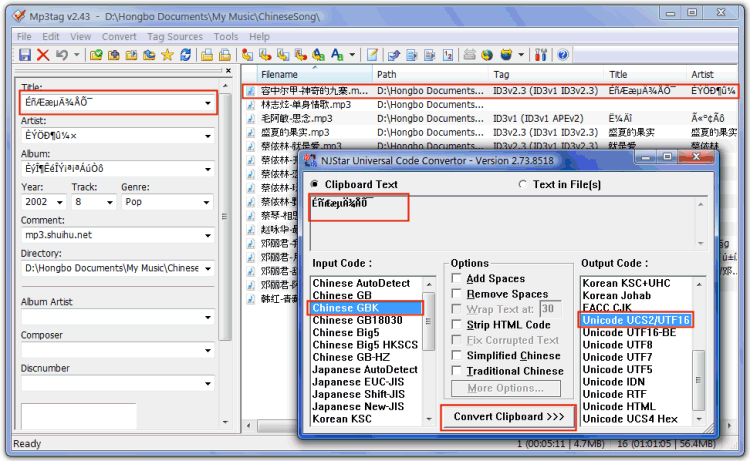Click the Filename to Tag convert icon
Image resolution: width=750 pixels, height=461 pixels.
pos(265,55)
